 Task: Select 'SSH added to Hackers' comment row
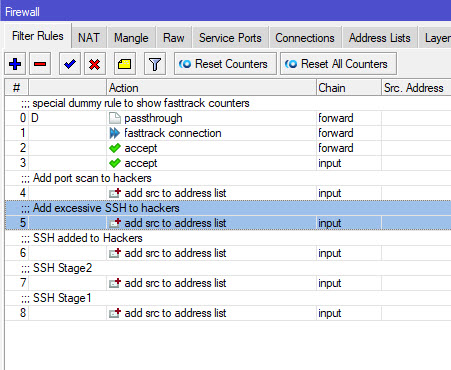[228, 238]
